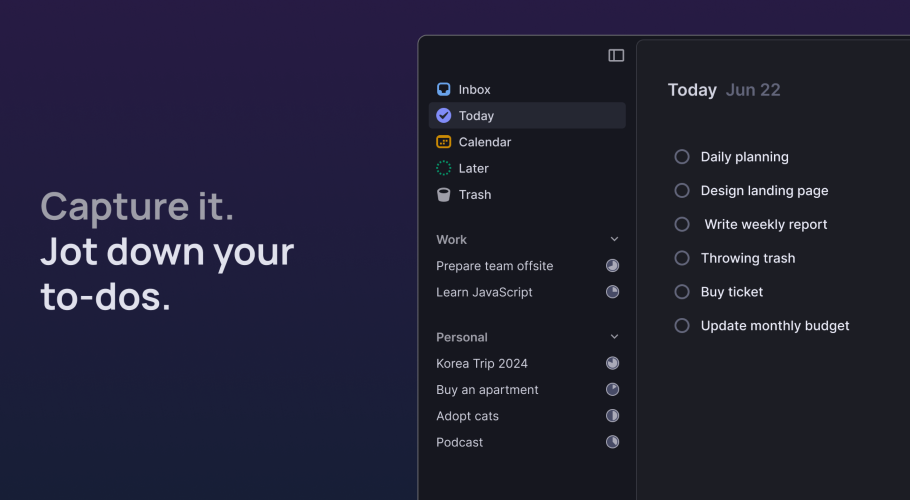The height and width of the screenshot is (500, 910).
Task: Click the Today page heading
Action: [x=692, y=90]
